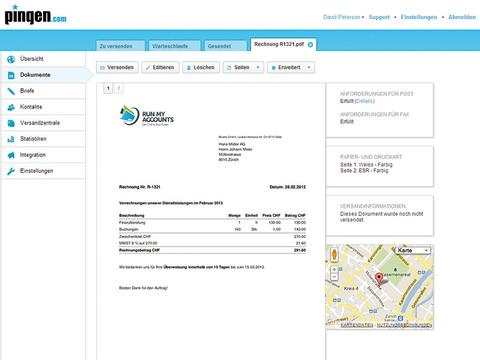
Task: Click the Löschen button
Action: 201,68
